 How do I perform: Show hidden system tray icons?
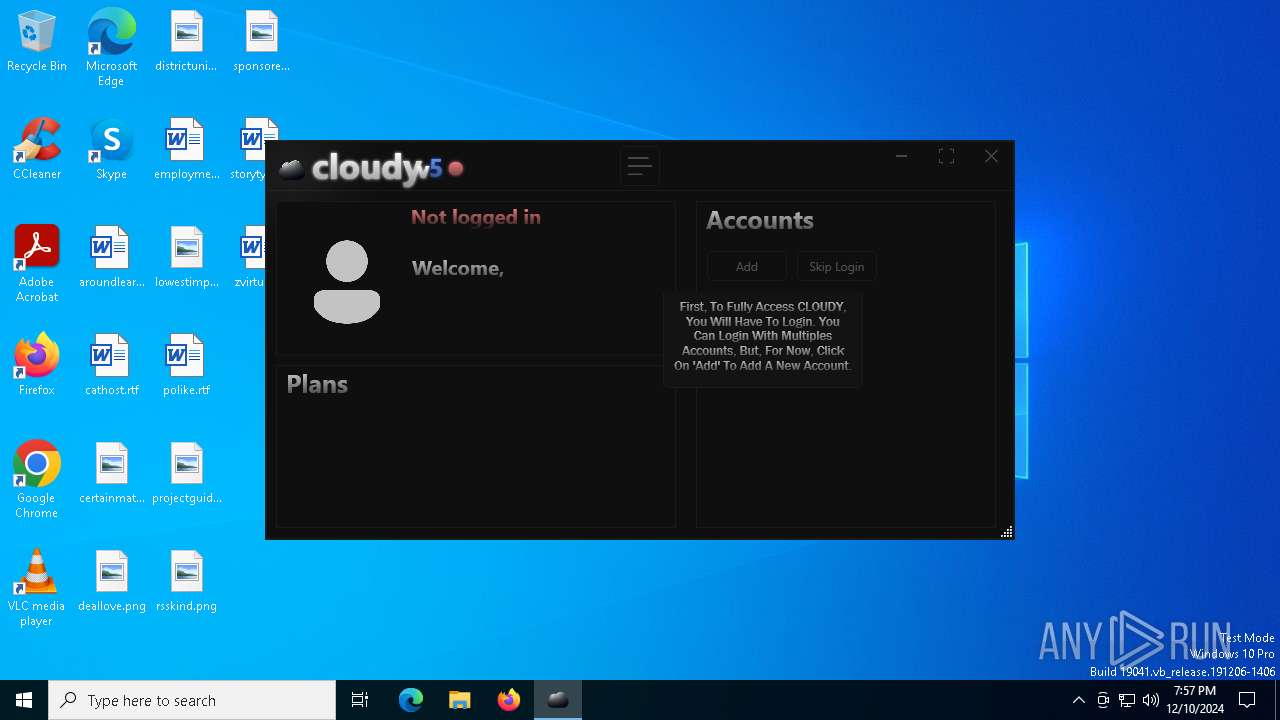click(x=1078, y=700)
